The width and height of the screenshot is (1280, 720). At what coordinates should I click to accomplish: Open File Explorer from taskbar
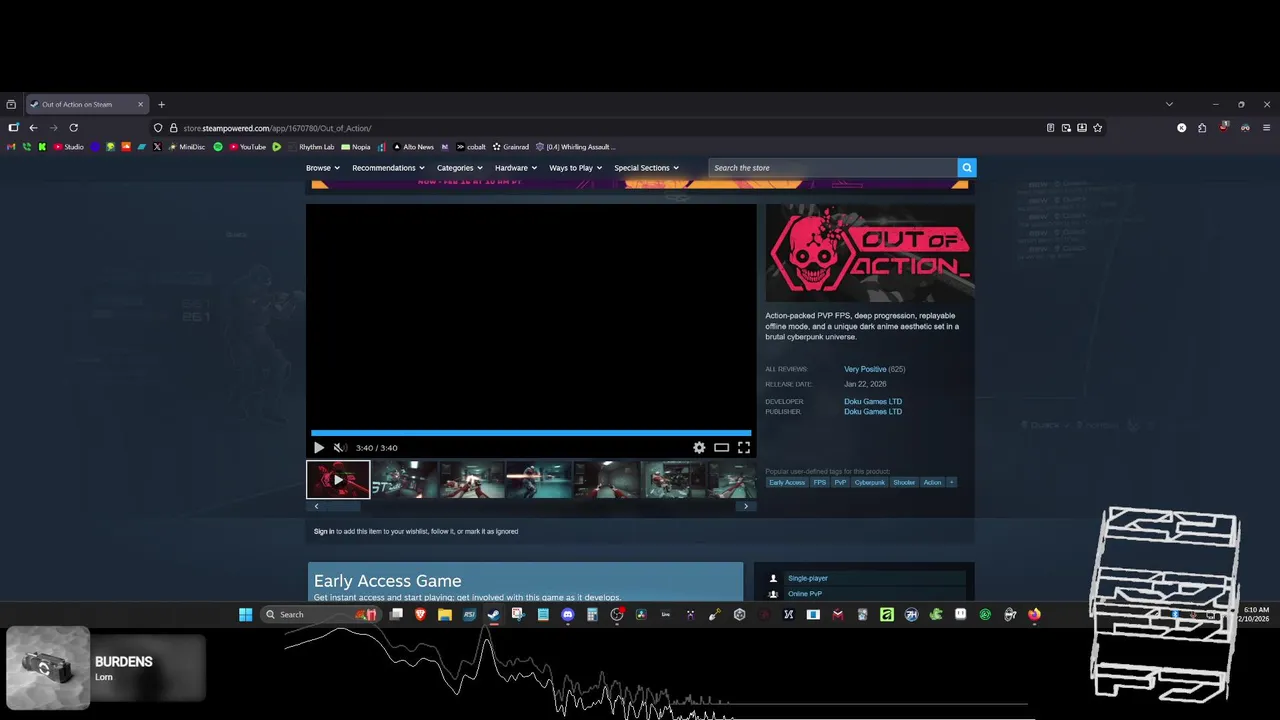tap(445, 615)
